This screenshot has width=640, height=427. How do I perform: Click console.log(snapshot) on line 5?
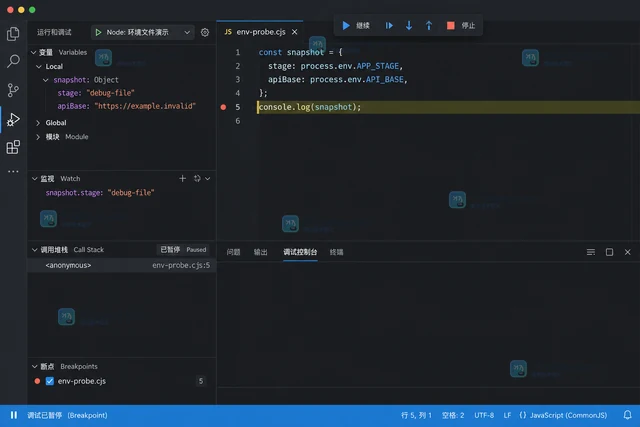(x=310, y=107)
